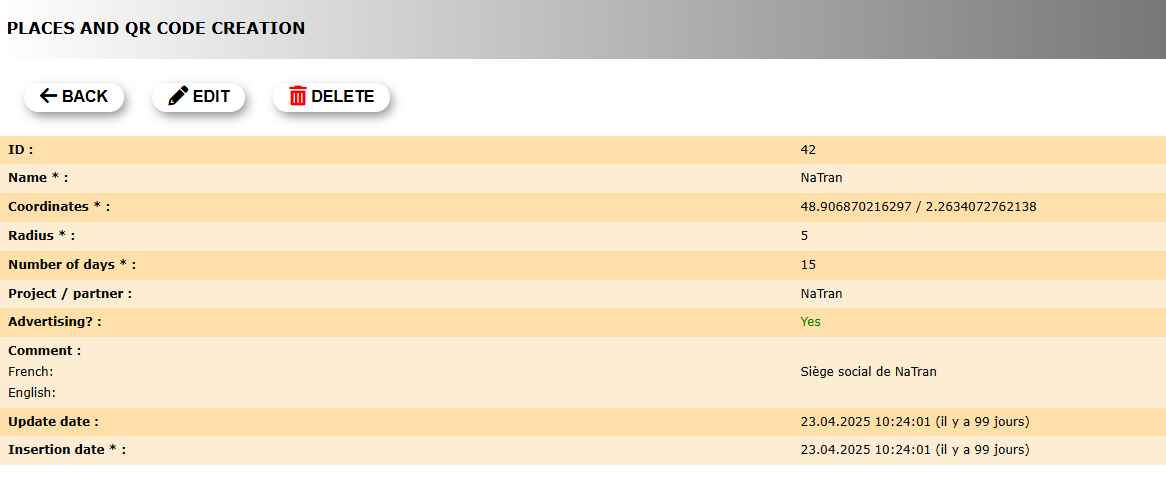The image size is (1166, 477).
Task: Click the coordinates value 48.906870216297 / 2.2634072762138
Action: [918, 207]
